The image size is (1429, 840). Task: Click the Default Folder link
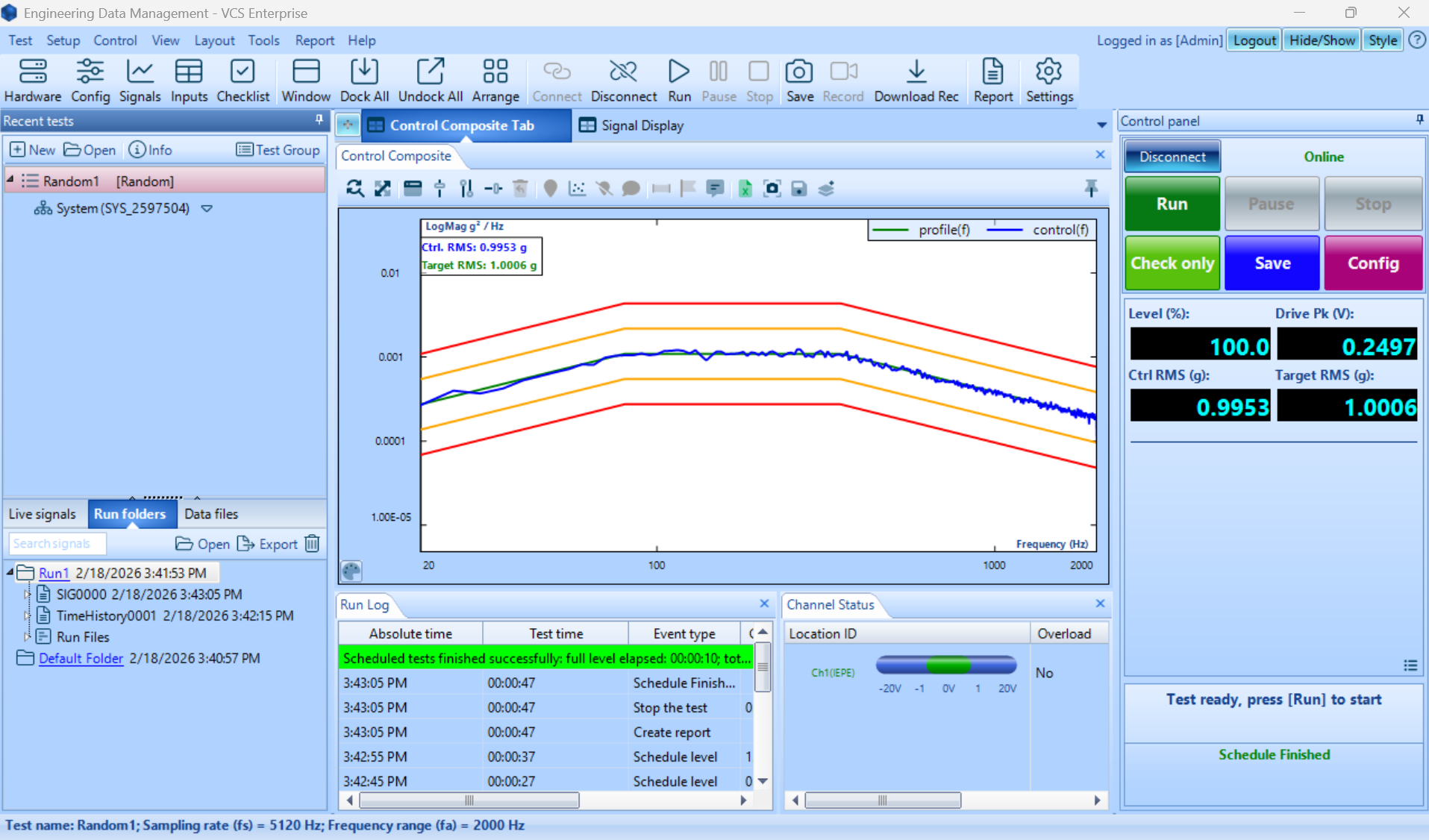click(81, 658)
